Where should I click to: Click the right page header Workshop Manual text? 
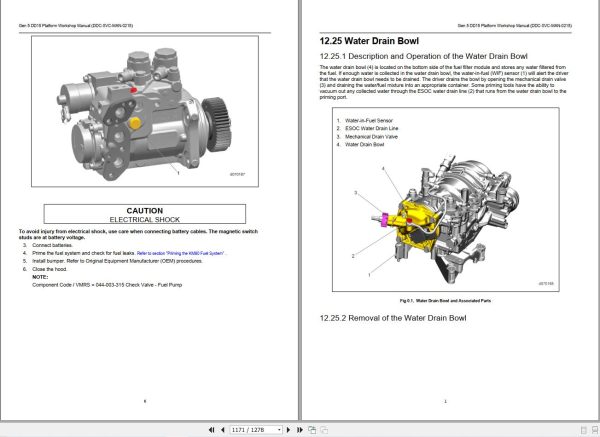515,26
